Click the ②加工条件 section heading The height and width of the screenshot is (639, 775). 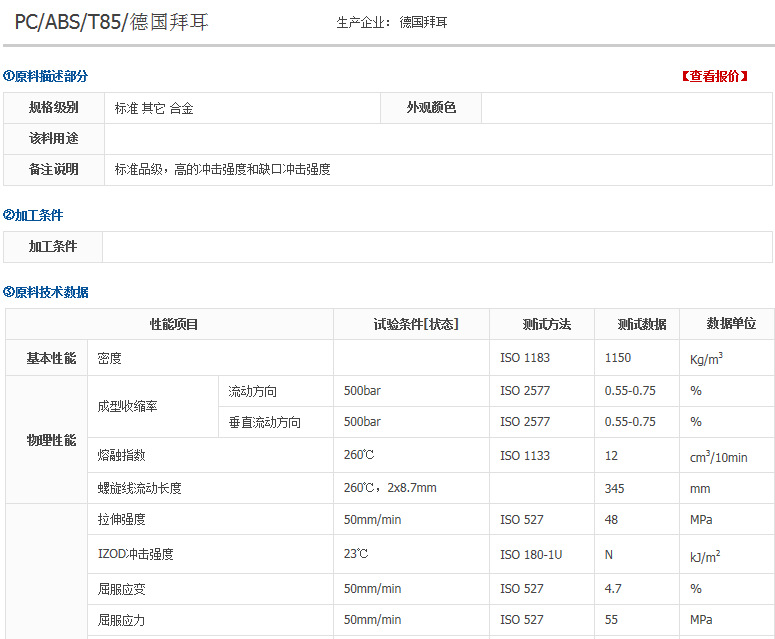tap(33, 215)
